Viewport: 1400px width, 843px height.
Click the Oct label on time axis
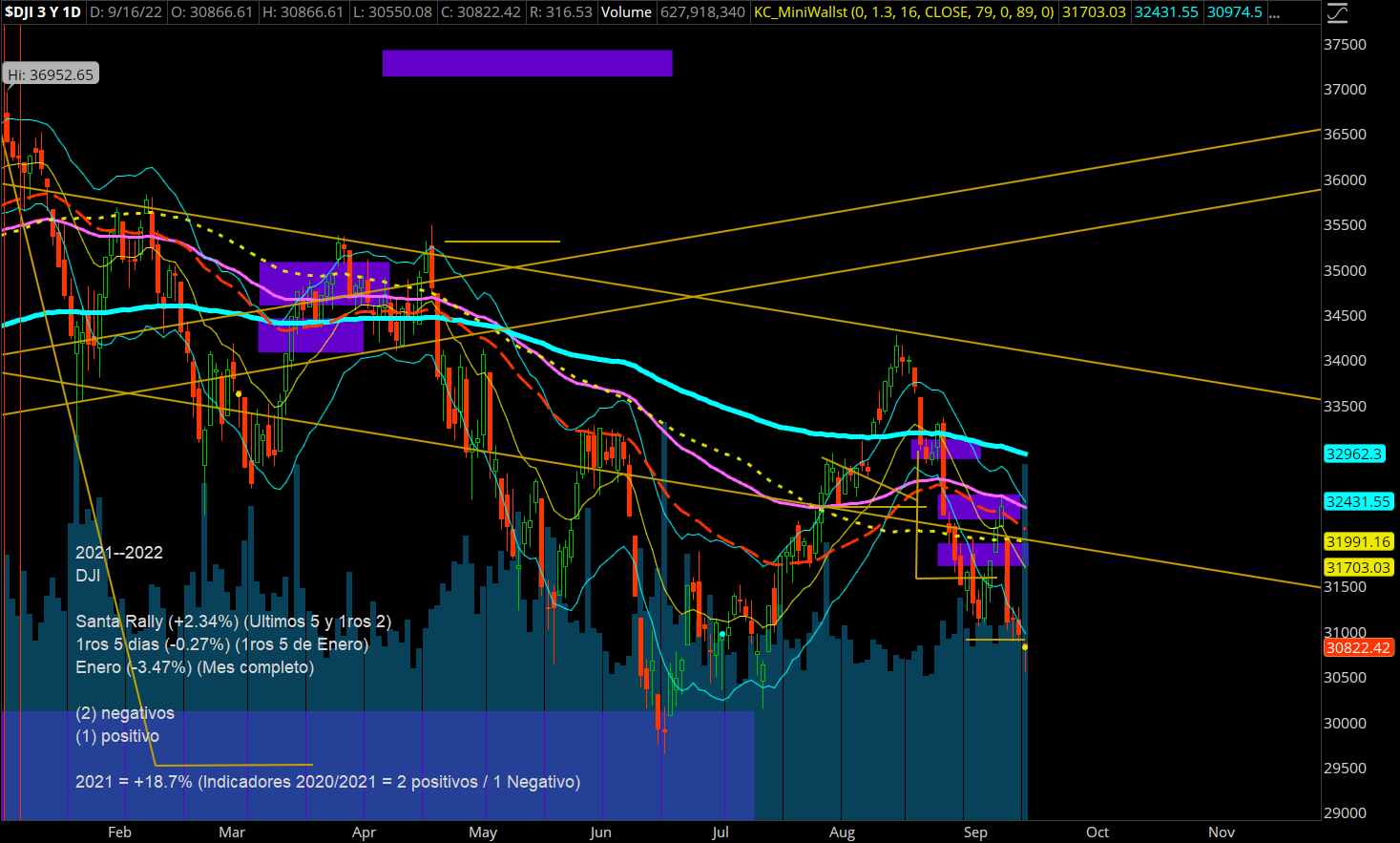(x=1097, y=832)
